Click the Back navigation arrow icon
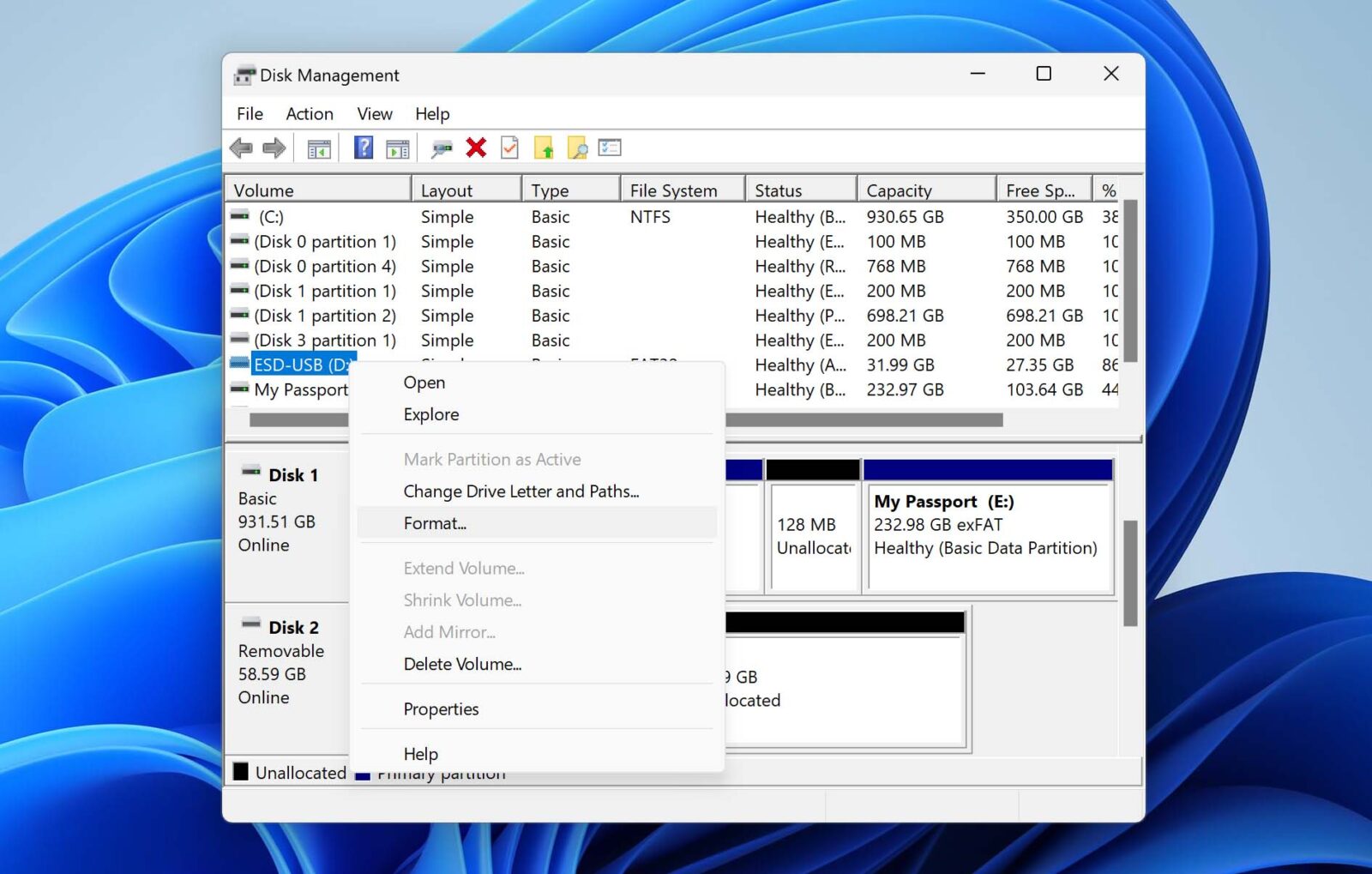1372x874 pixels. pyautogui.click(x=242, y=147)
